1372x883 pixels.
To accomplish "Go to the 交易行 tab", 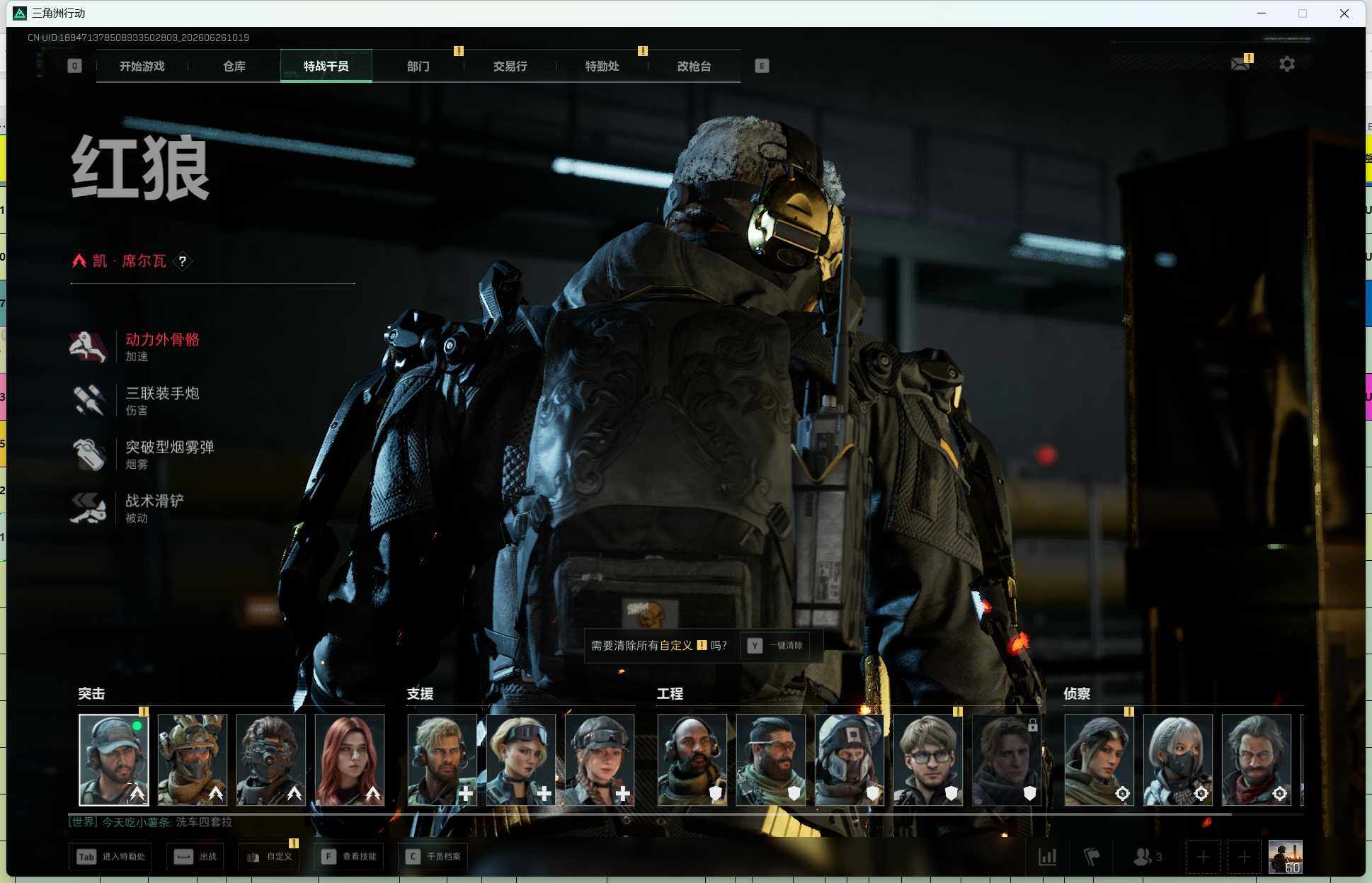I will (x=510, y=66).
